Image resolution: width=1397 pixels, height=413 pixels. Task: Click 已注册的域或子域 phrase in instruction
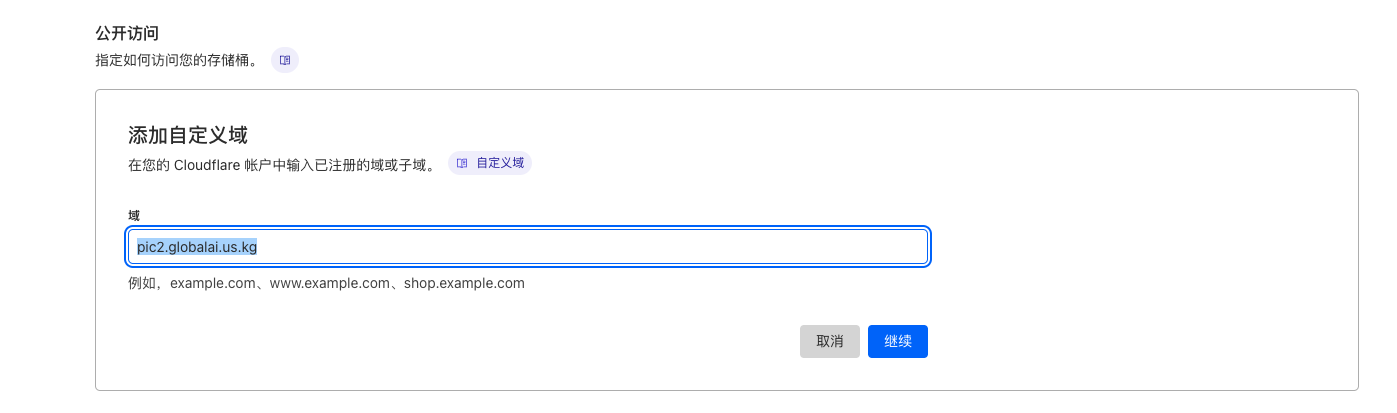(x=373, y=165)
